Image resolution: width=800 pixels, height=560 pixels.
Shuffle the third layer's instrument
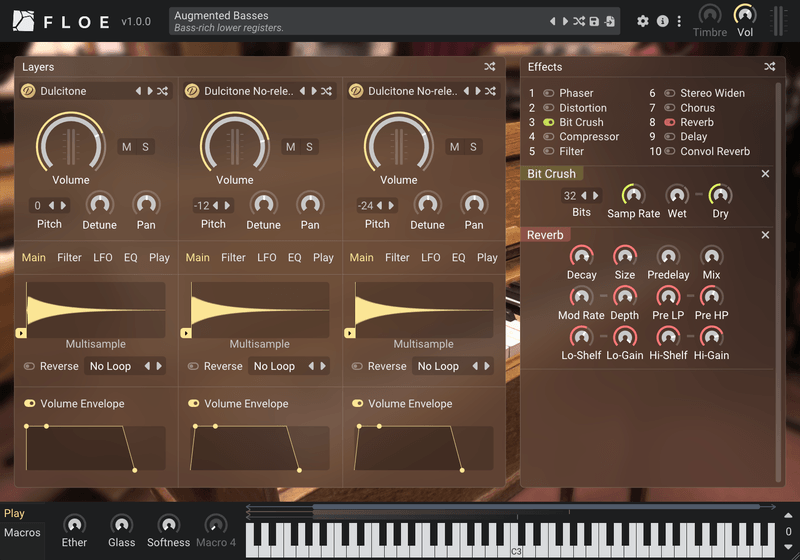pos(490,91)
